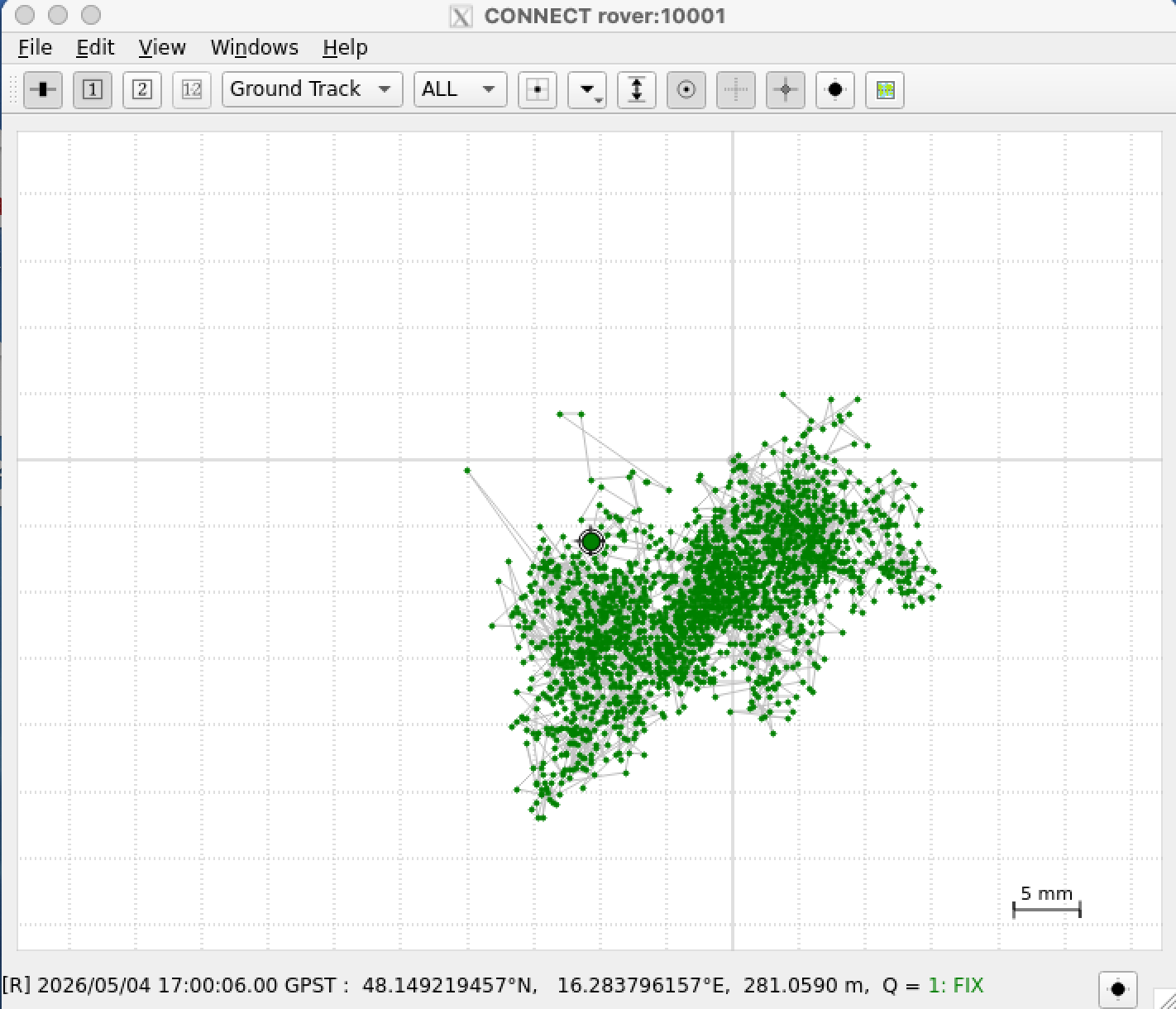Click the fit vertical range icon
Viewport: 1176px width, 1009px height.
pos(637,89)
